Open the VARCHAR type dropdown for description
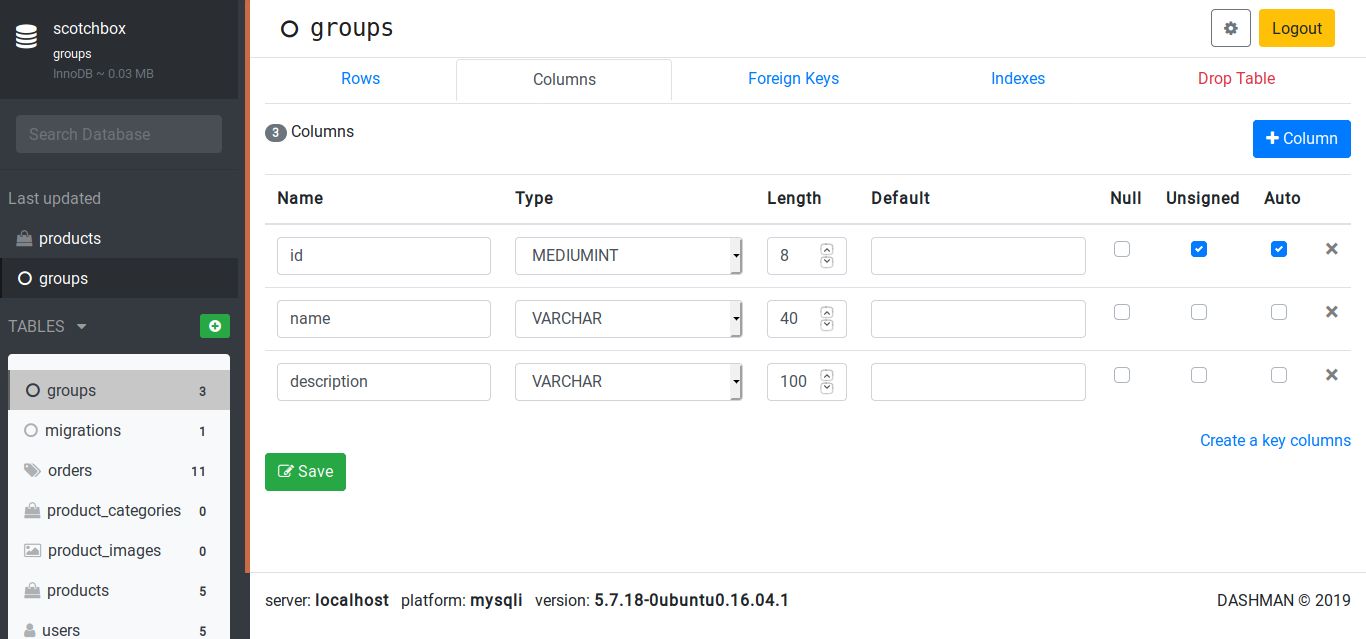Viewport: 1366px width, 639px height. 629,382
